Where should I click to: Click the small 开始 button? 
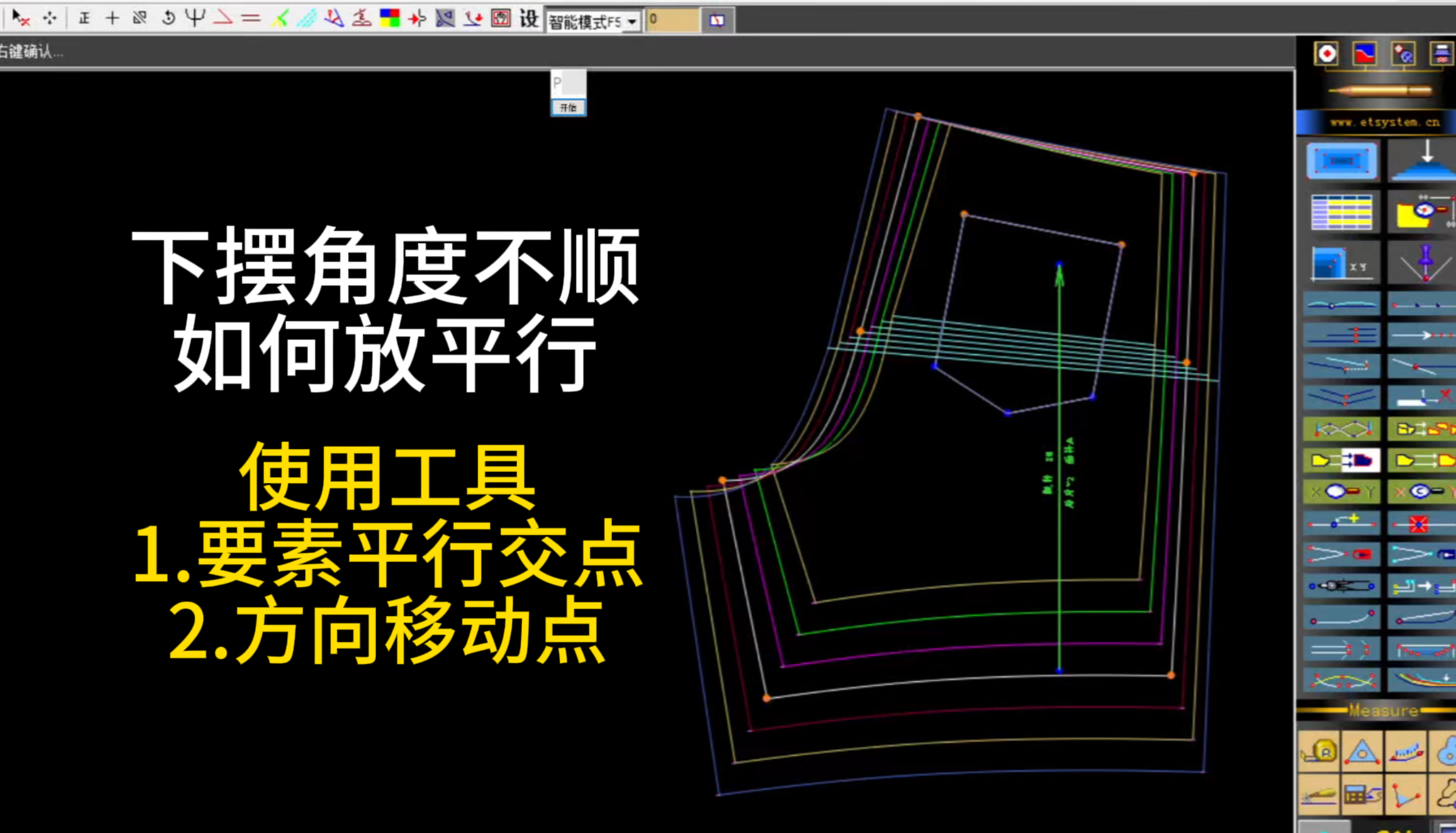(x=568, y=108)
